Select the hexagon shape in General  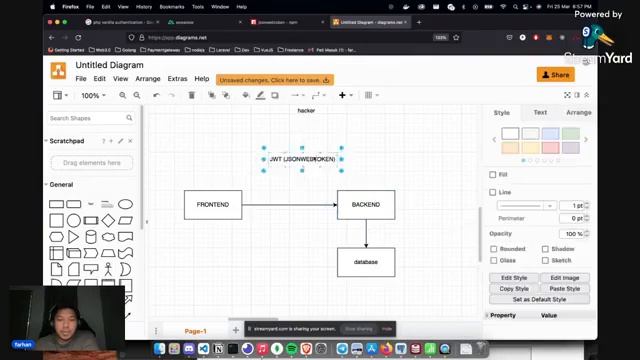point(56,237)
